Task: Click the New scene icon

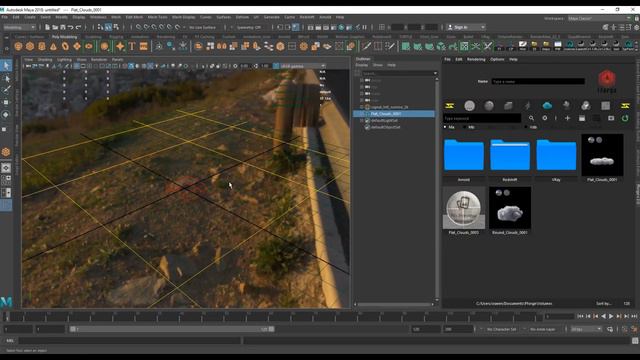Action: coord(47,27)
